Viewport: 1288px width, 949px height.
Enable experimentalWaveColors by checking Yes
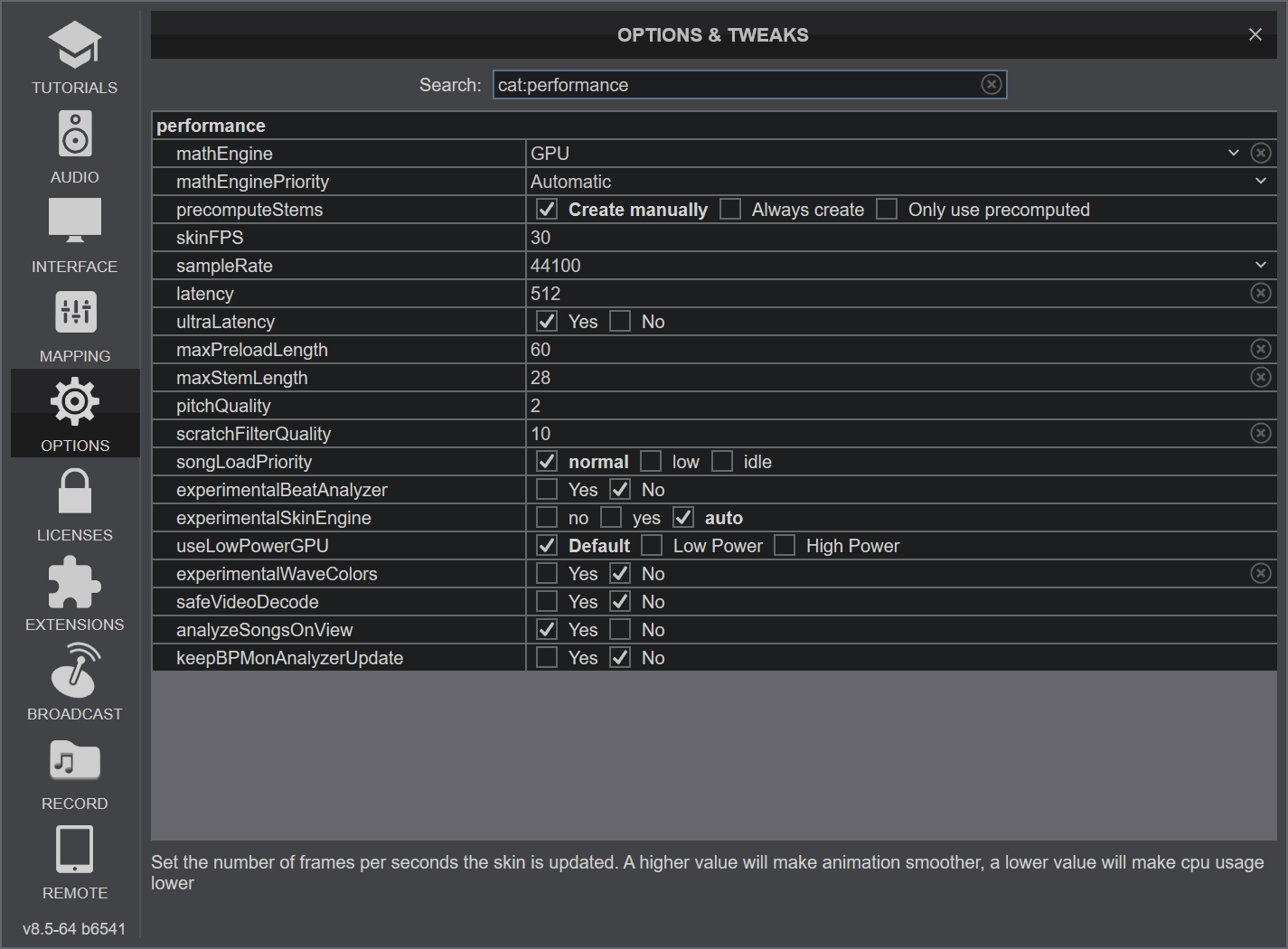point(546,573)
